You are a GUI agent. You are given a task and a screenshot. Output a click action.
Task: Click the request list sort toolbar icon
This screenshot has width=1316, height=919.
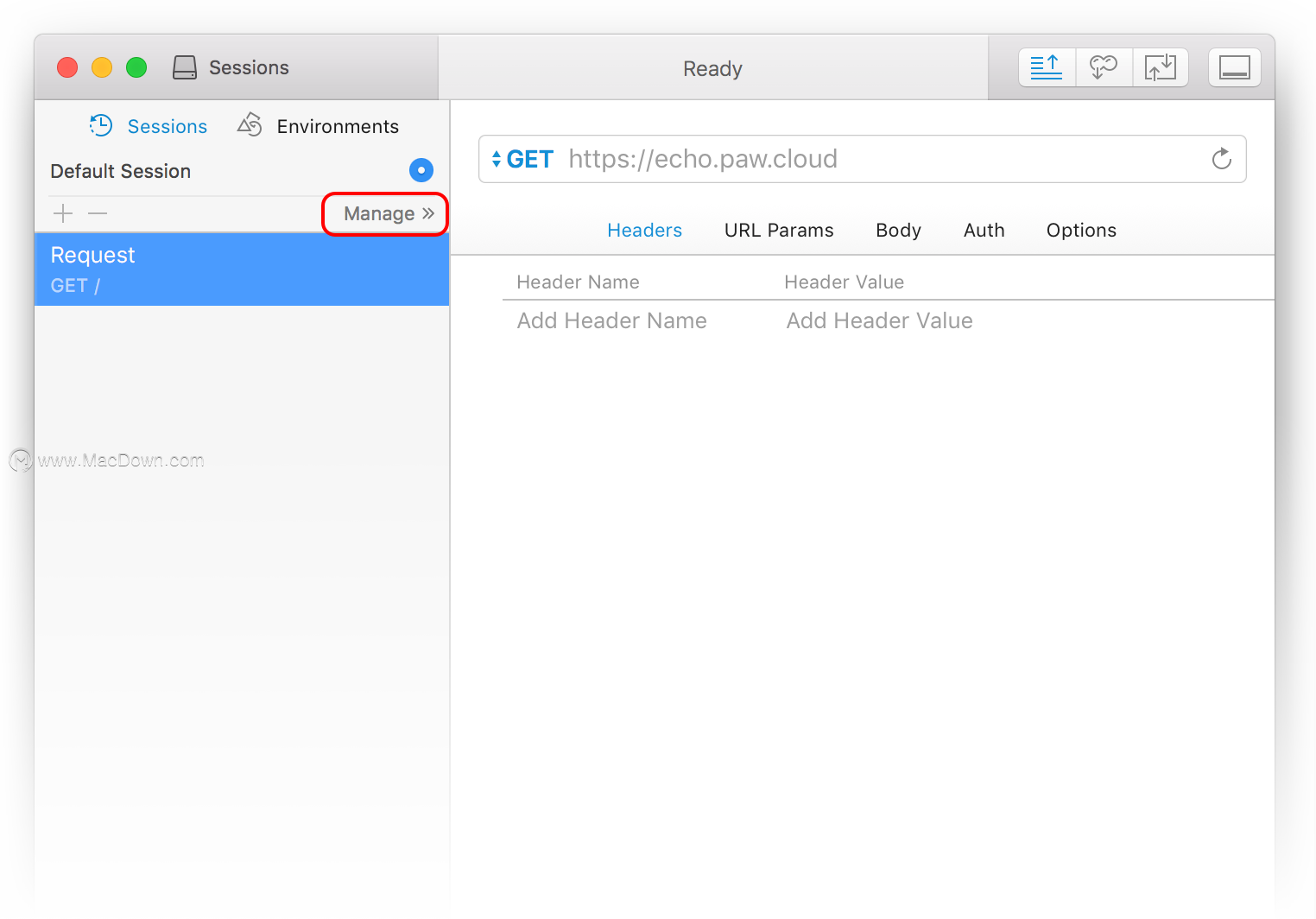[1046, 67]
